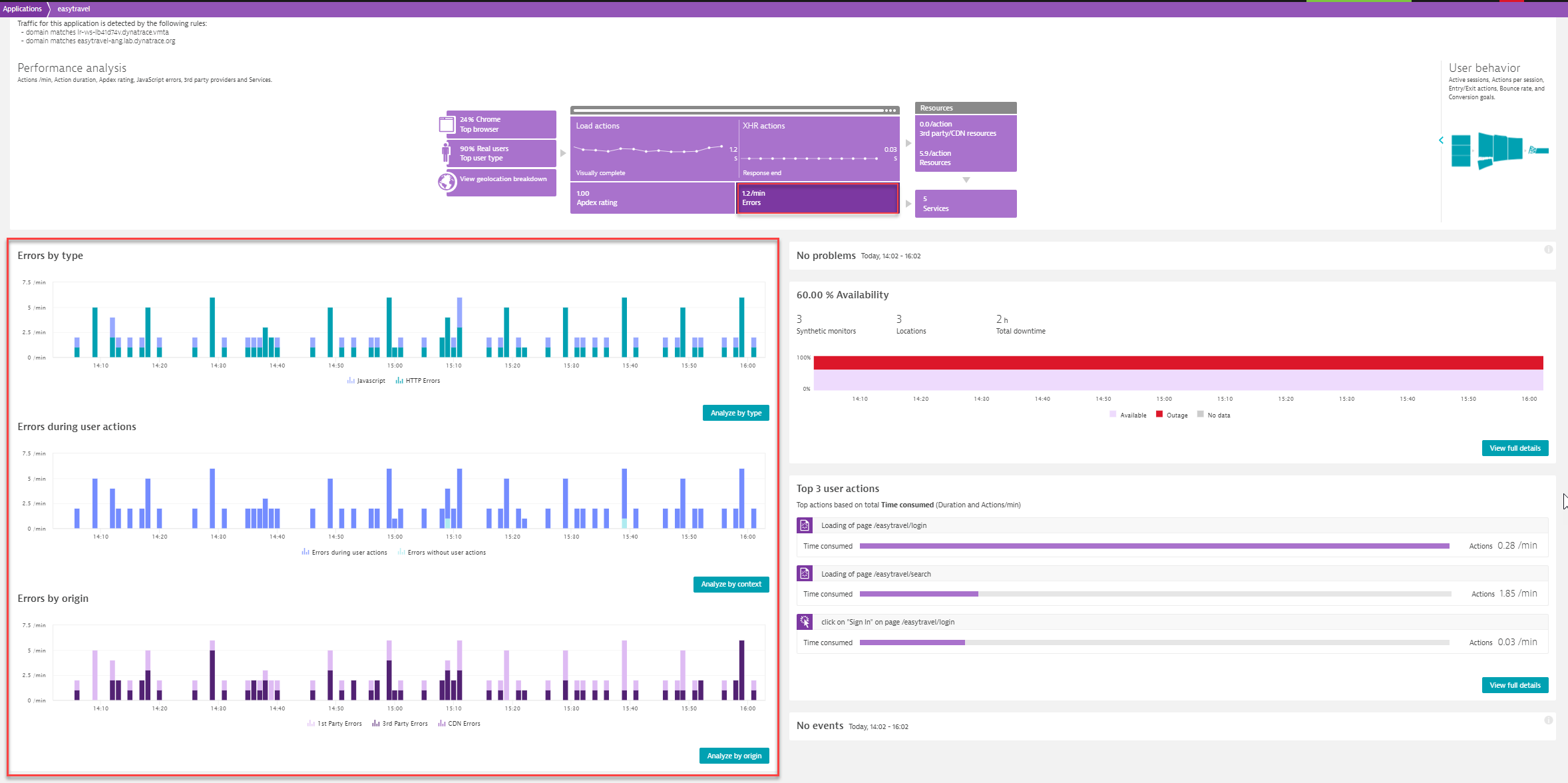Open 90% Real users Top user type tile
The height and width of the screenshot is (783, 1568).
tap(501, 153)
